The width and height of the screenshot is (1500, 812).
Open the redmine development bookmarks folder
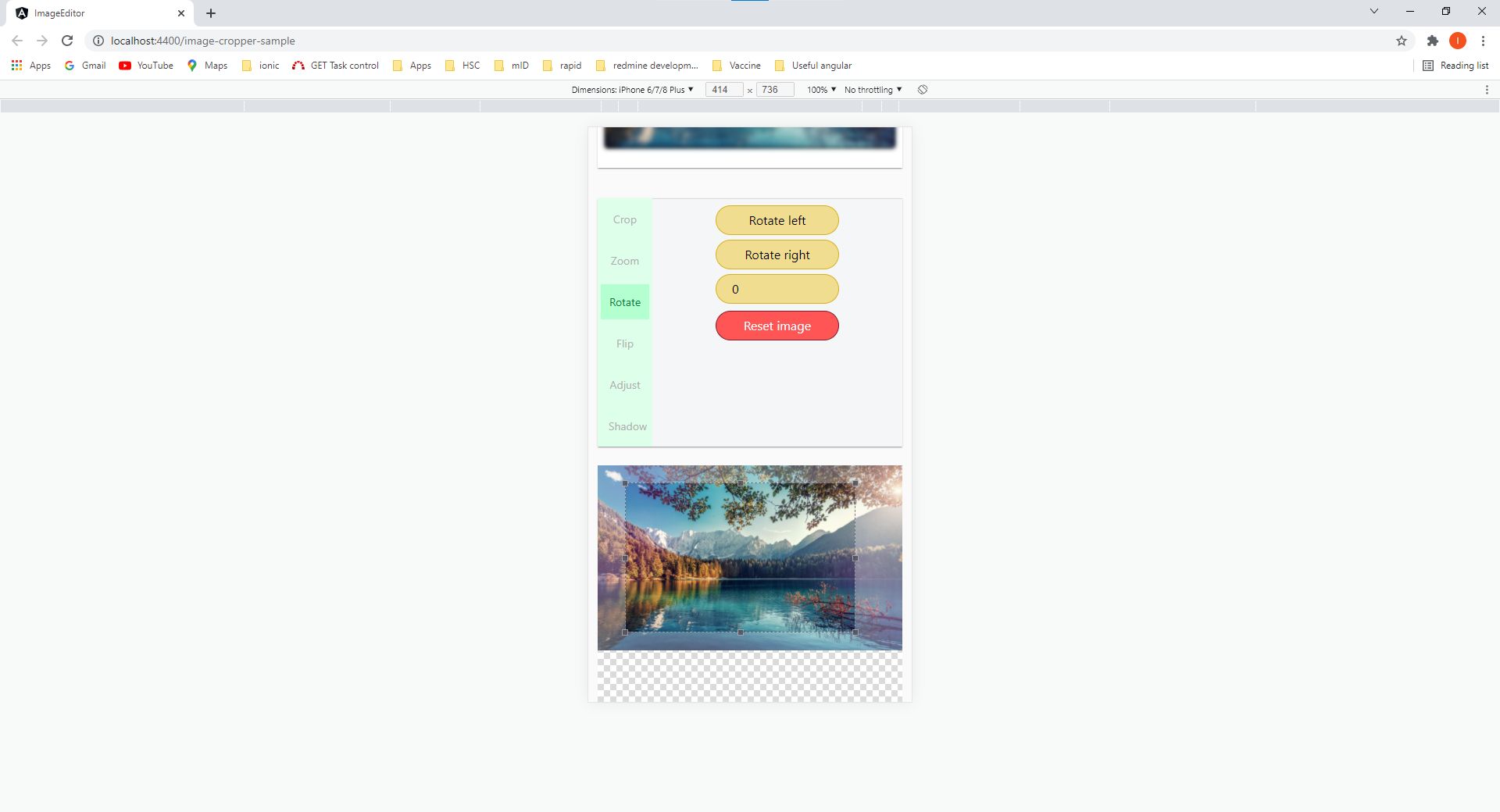pyautogui.click(x=647, y=66)
